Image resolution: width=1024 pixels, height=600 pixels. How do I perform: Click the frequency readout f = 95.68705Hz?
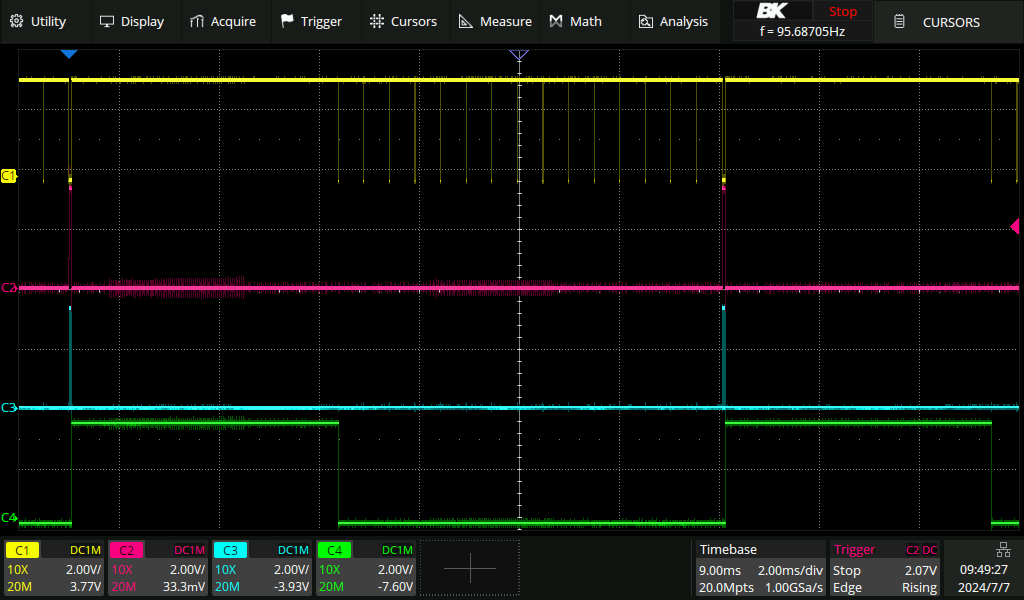point(802,31)
